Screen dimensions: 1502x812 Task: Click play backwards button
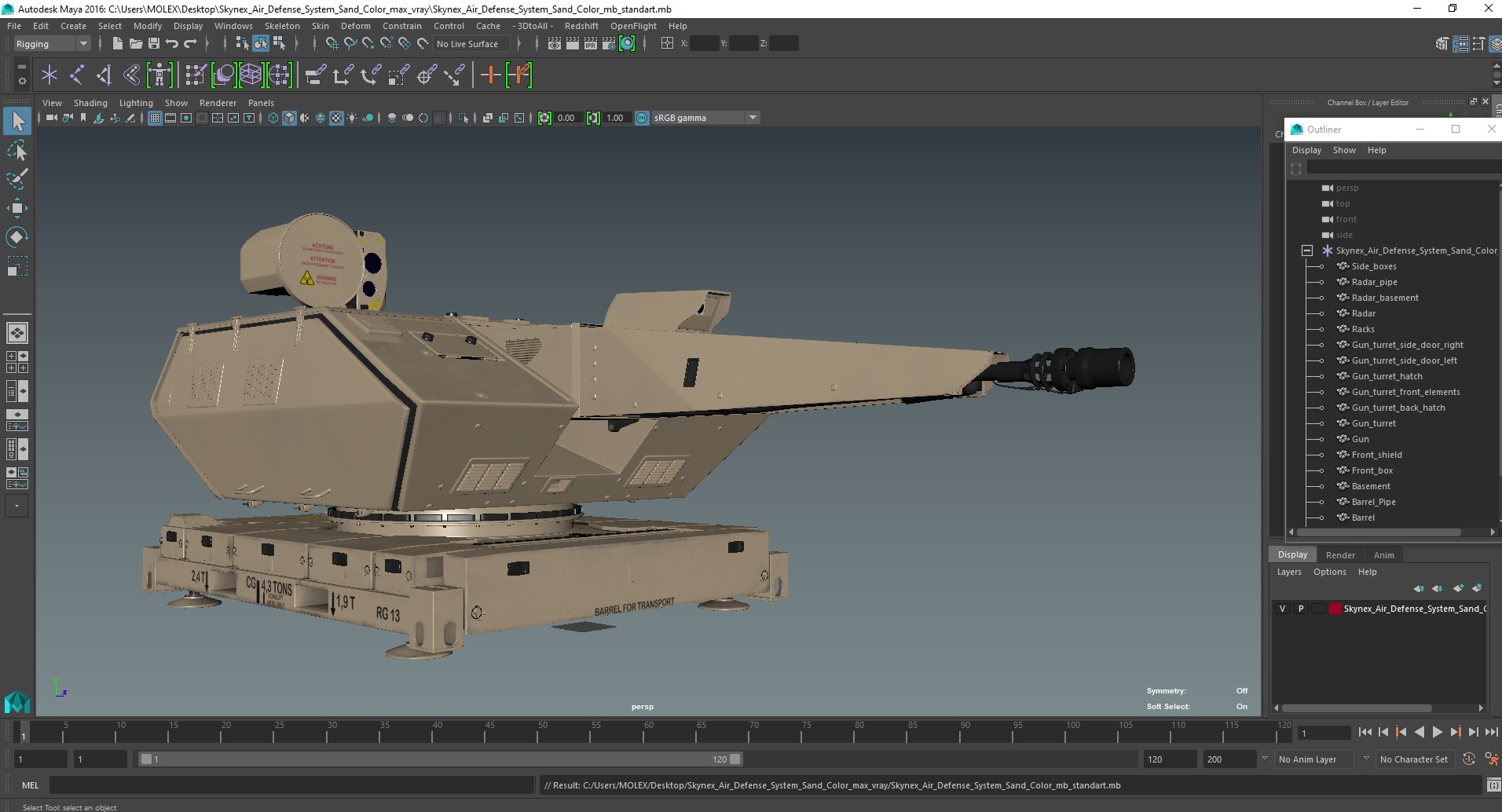tap(1419, 732)
